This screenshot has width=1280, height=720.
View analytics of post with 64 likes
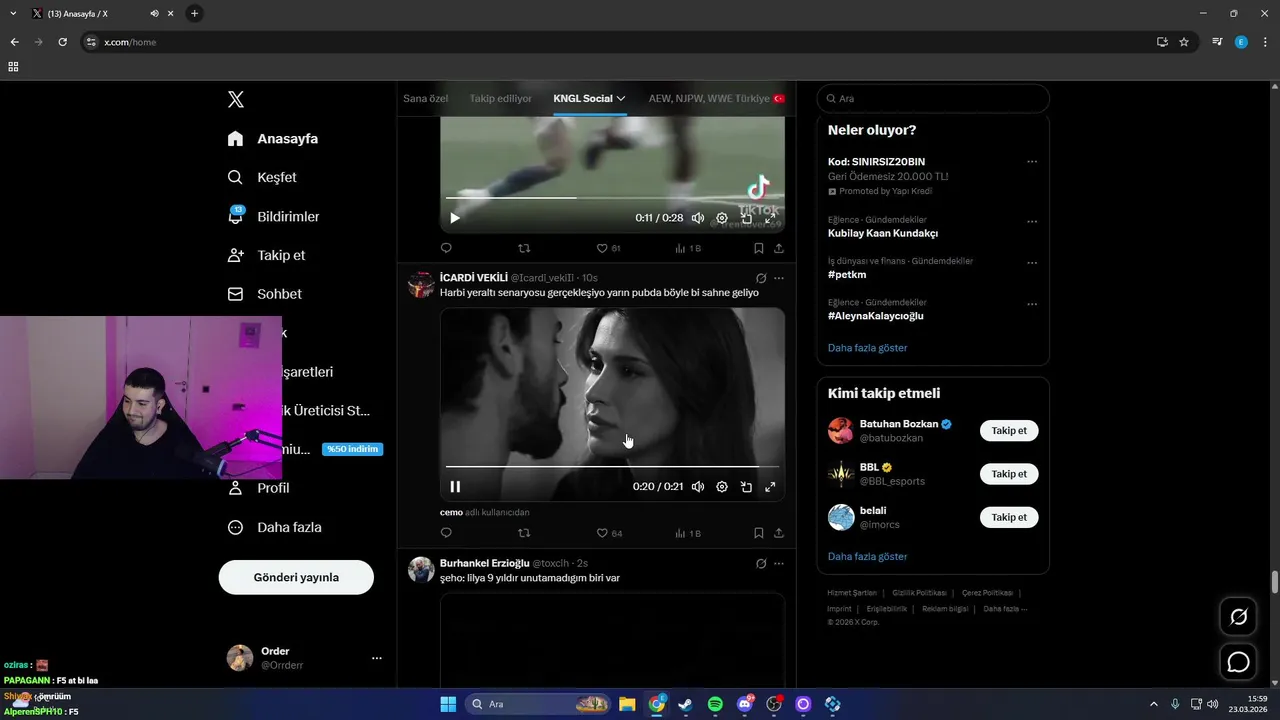tap(688, 533)
